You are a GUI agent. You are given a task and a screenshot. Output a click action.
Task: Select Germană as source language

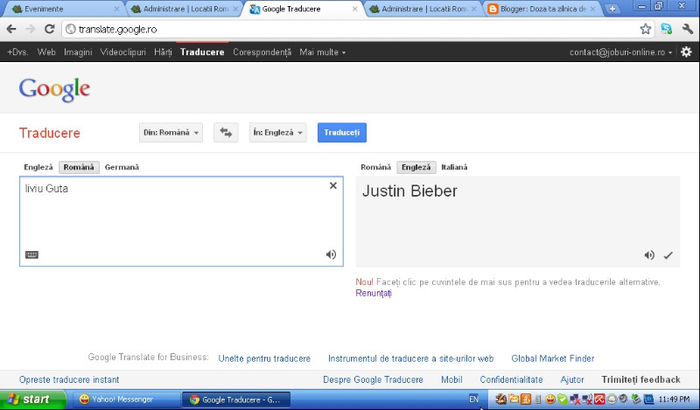point(122,167)
